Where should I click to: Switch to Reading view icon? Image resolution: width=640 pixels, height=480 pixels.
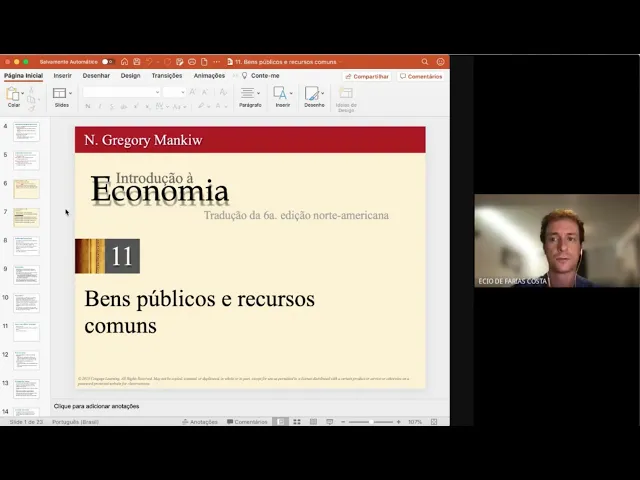313,422
